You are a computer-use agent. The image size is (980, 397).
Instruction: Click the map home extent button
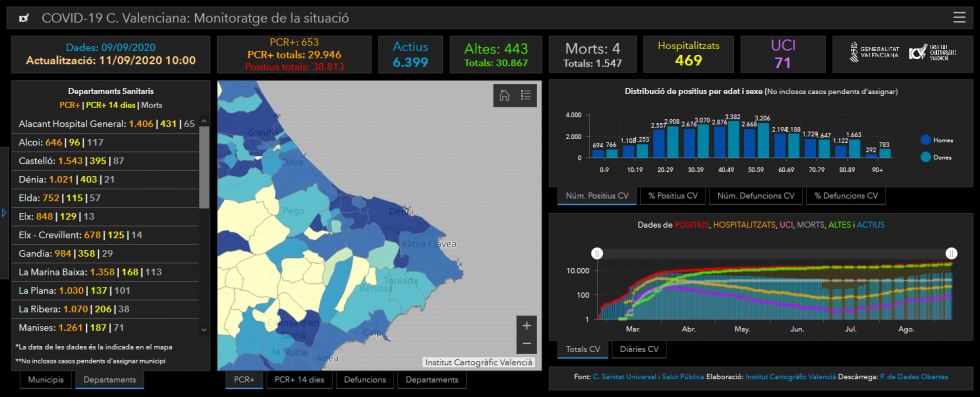pyautogui.click(x=504, y=96)
